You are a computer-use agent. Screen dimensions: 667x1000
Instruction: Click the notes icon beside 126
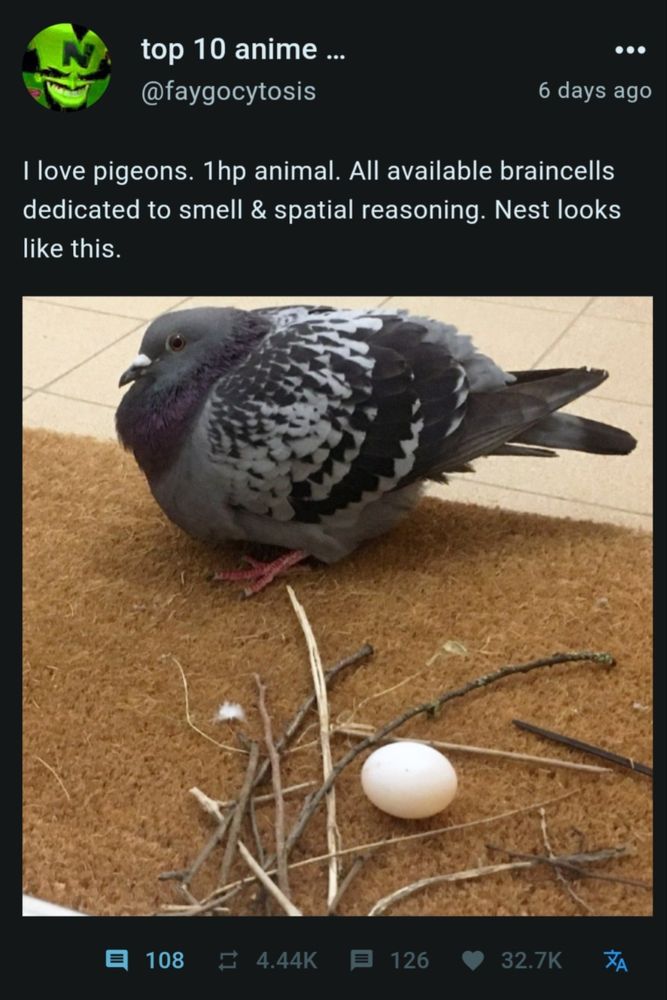362,960
